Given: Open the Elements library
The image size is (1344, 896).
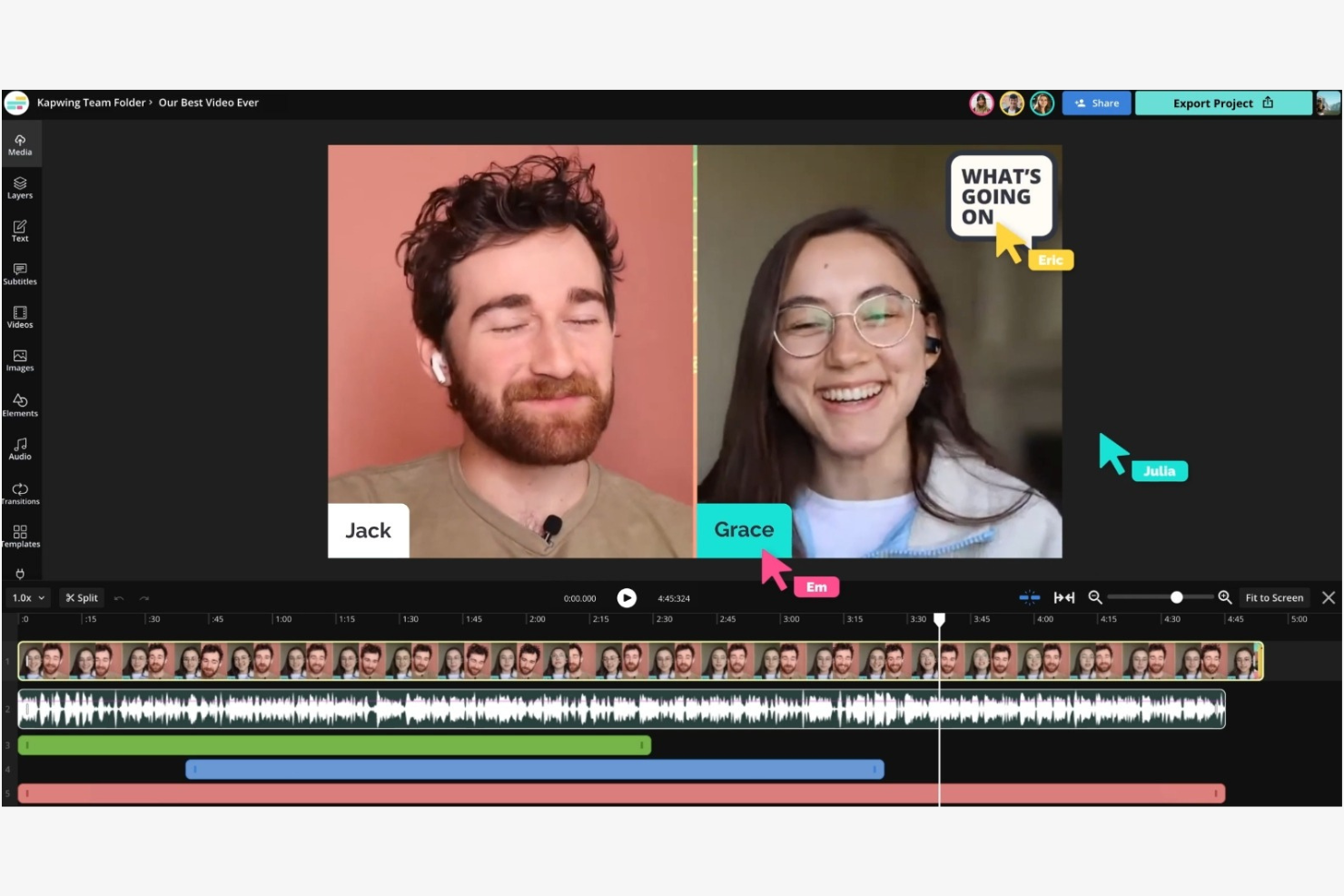Looking at the screenshot, I should click(x=19, y=405).
